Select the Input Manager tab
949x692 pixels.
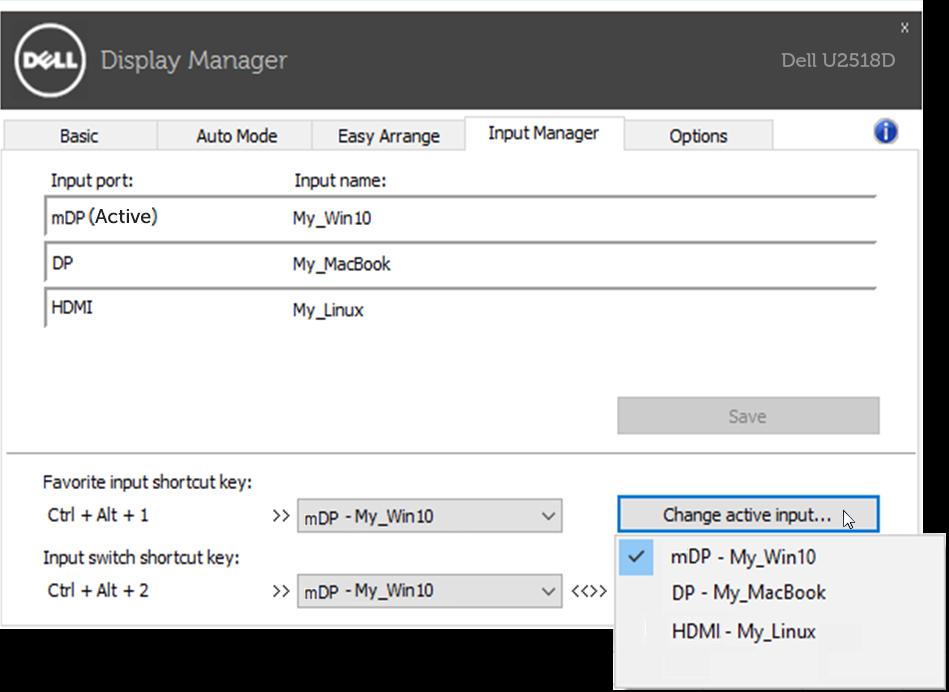[x=543, y=133]
